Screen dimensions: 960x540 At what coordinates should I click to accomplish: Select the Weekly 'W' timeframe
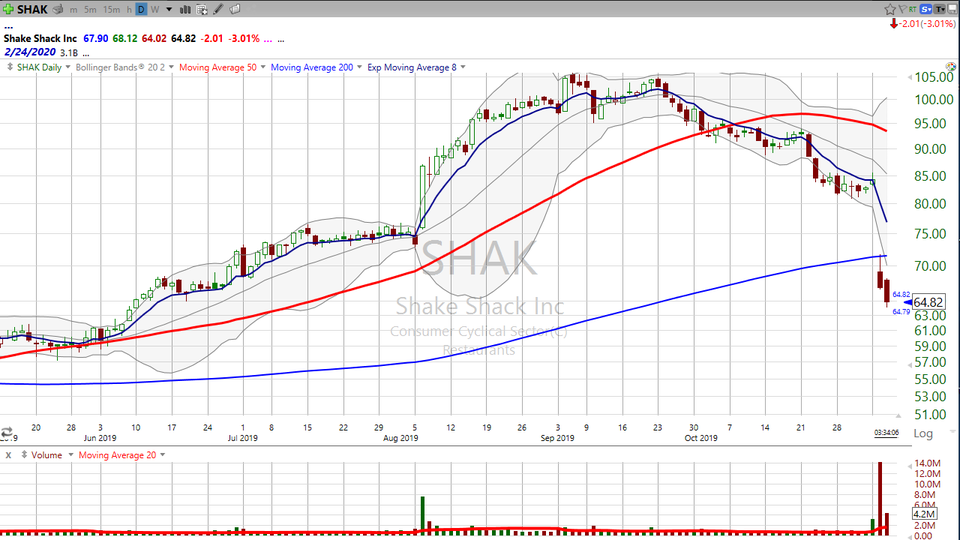pyautogui.click(x=155, y=10)
